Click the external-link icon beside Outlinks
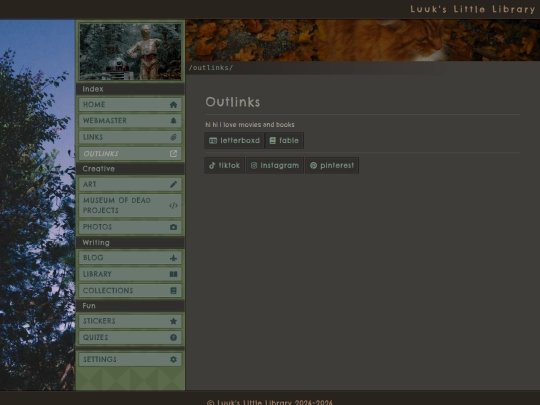The width and height of the screenshot is (540, 405). click(x=173, y=154)
